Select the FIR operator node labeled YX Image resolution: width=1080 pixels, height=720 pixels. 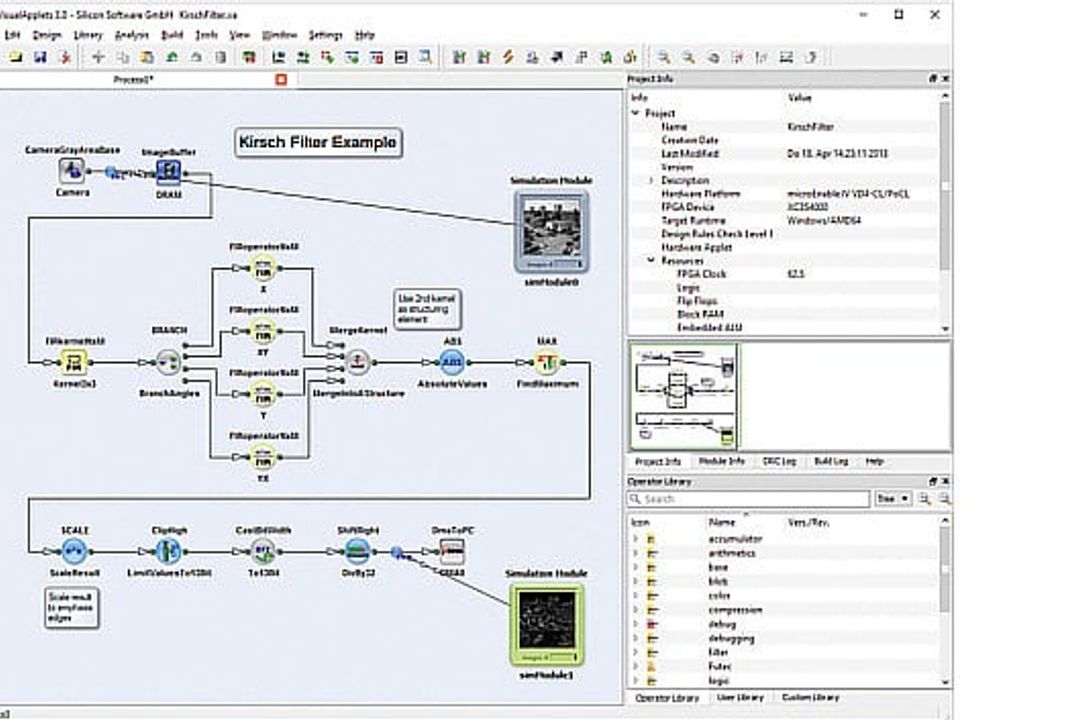coord(262,457)
